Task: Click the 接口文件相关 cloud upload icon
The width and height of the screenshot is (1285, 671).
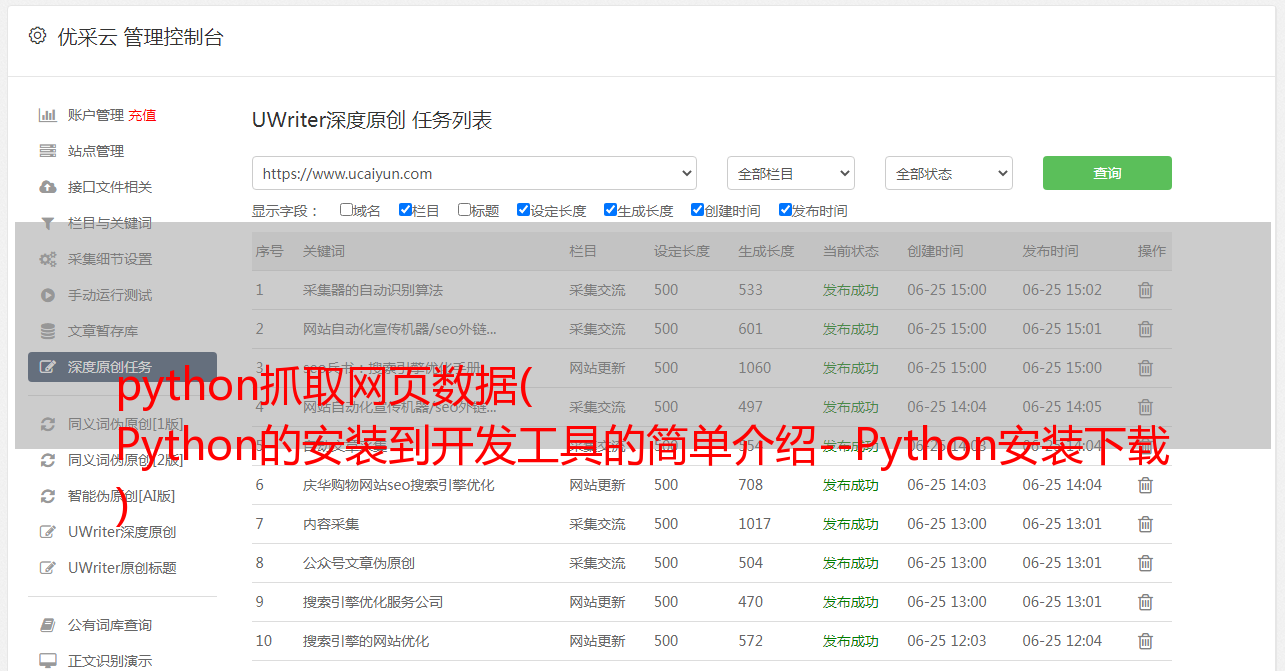Action: 47,187
